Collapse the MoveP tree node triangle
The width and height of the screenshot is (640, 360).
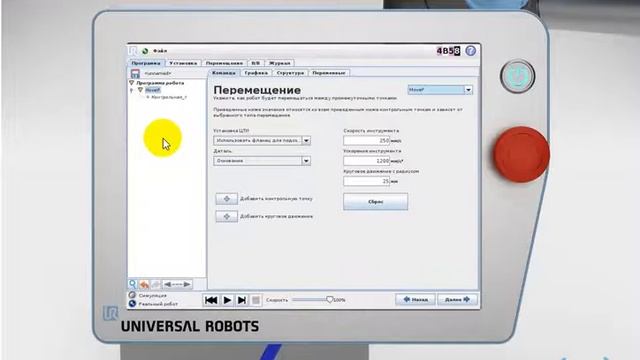(140, 90)
